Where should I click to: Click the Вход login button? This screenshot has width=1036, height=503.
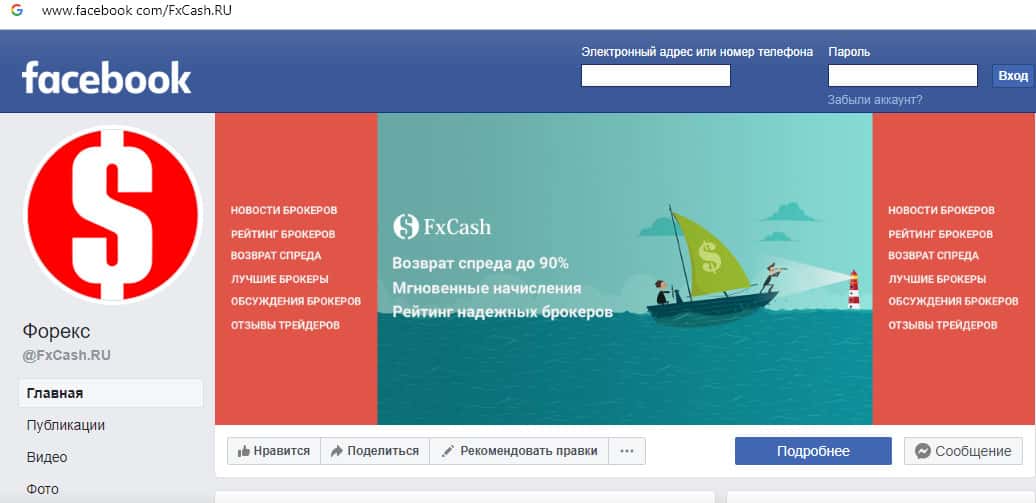pyautogui.click(x=1013, y=76)
